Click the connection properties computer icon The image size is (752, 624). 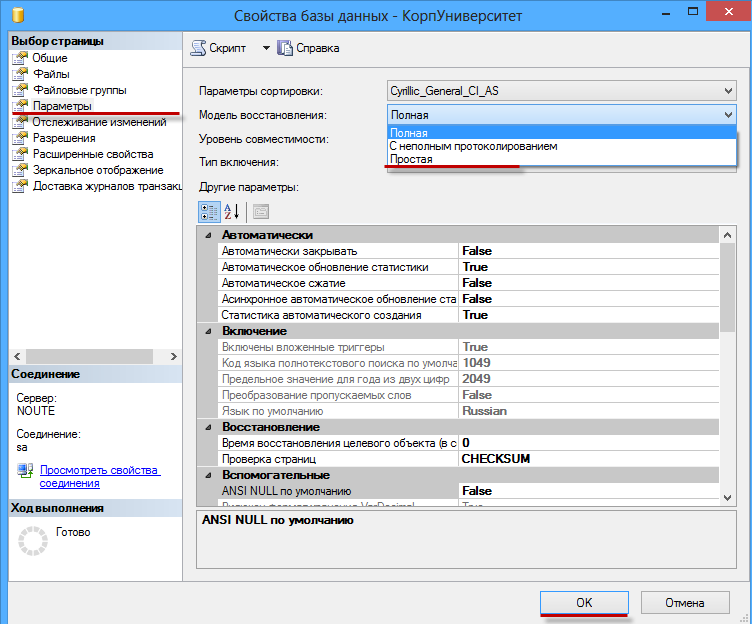tap(25, 471)
